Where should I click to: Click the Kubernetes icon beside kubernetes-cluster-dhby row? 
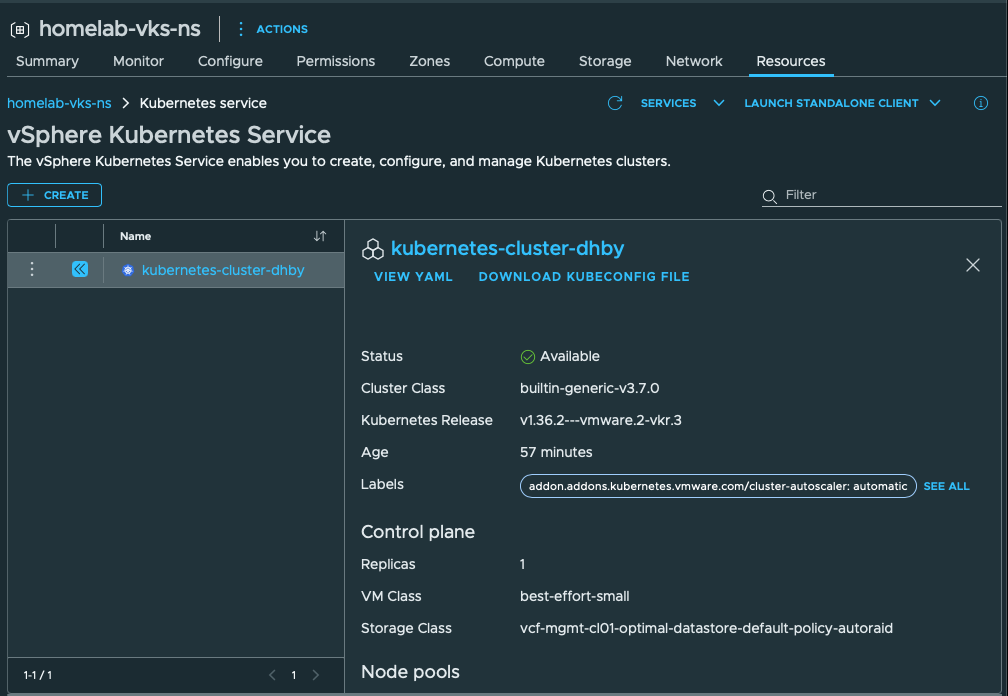click(x=128, y=271)
